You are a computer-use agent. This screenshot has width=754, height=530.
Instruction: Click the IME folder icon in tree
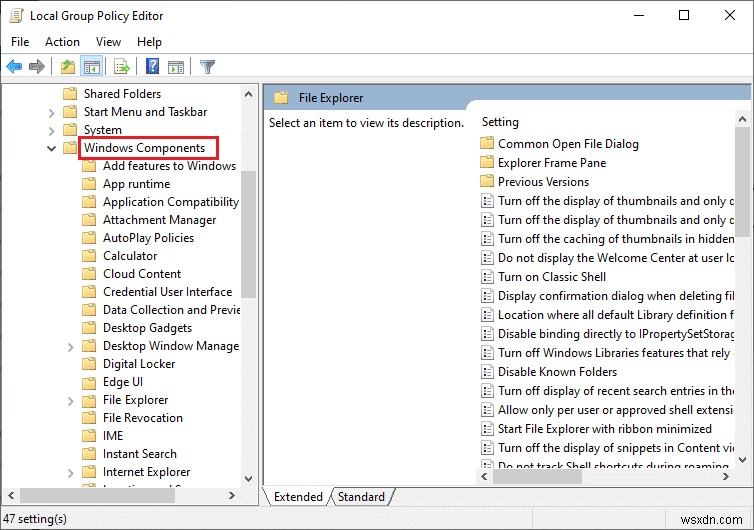(x=89, y=436)
